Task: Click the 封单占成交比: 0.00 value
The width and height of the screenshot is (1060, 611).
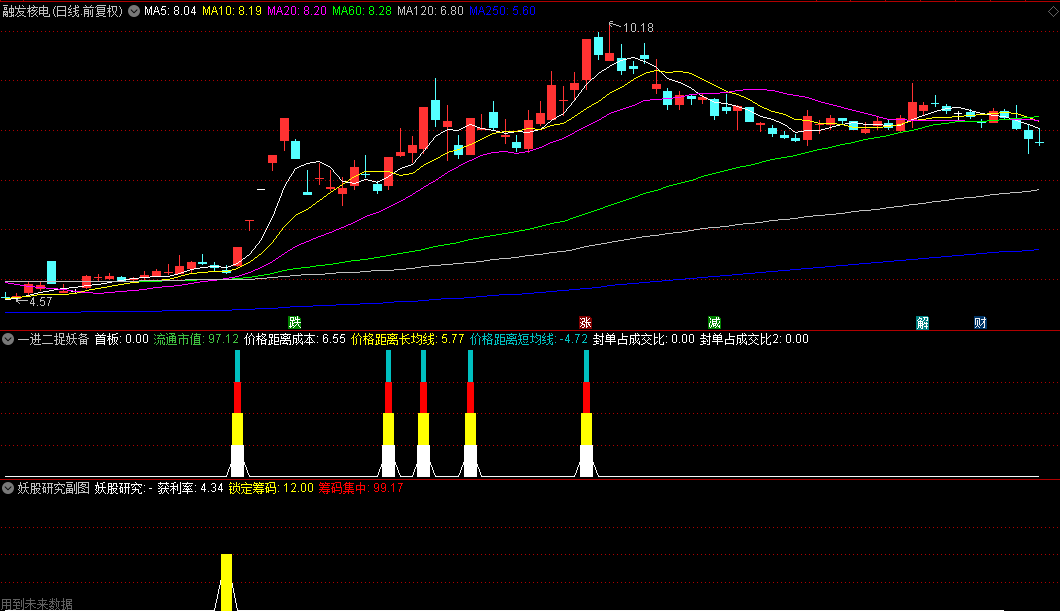Action: point(644,339)
